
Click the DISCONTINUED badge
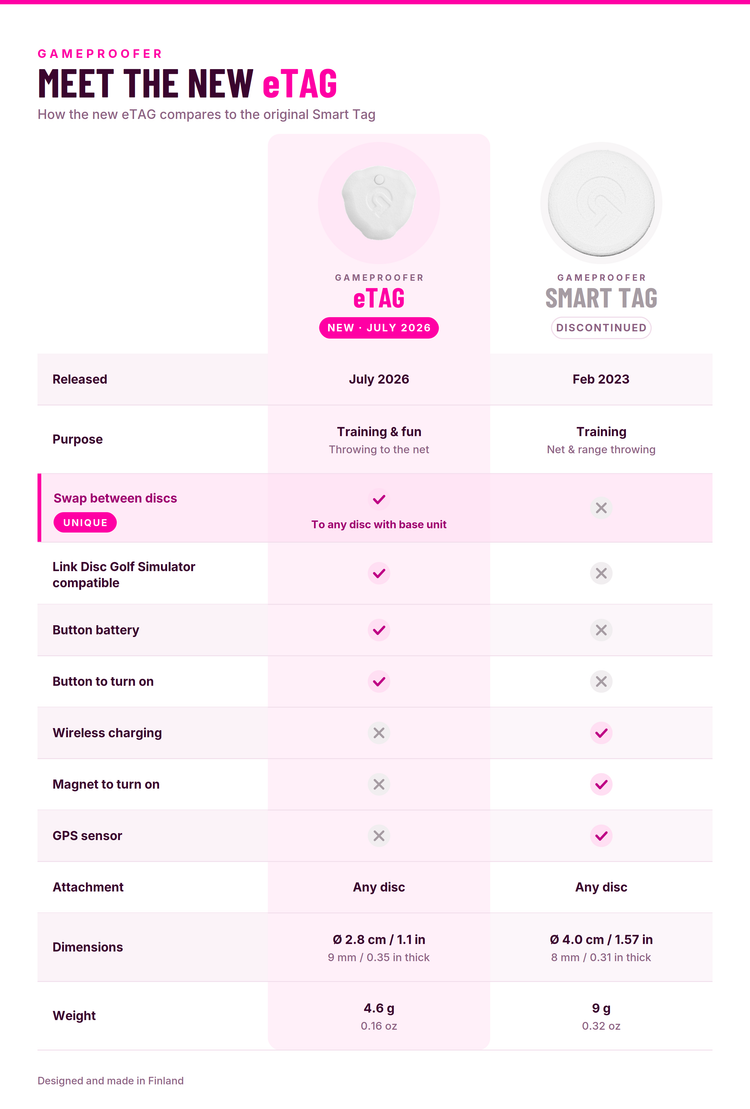[x=601, y=328]
